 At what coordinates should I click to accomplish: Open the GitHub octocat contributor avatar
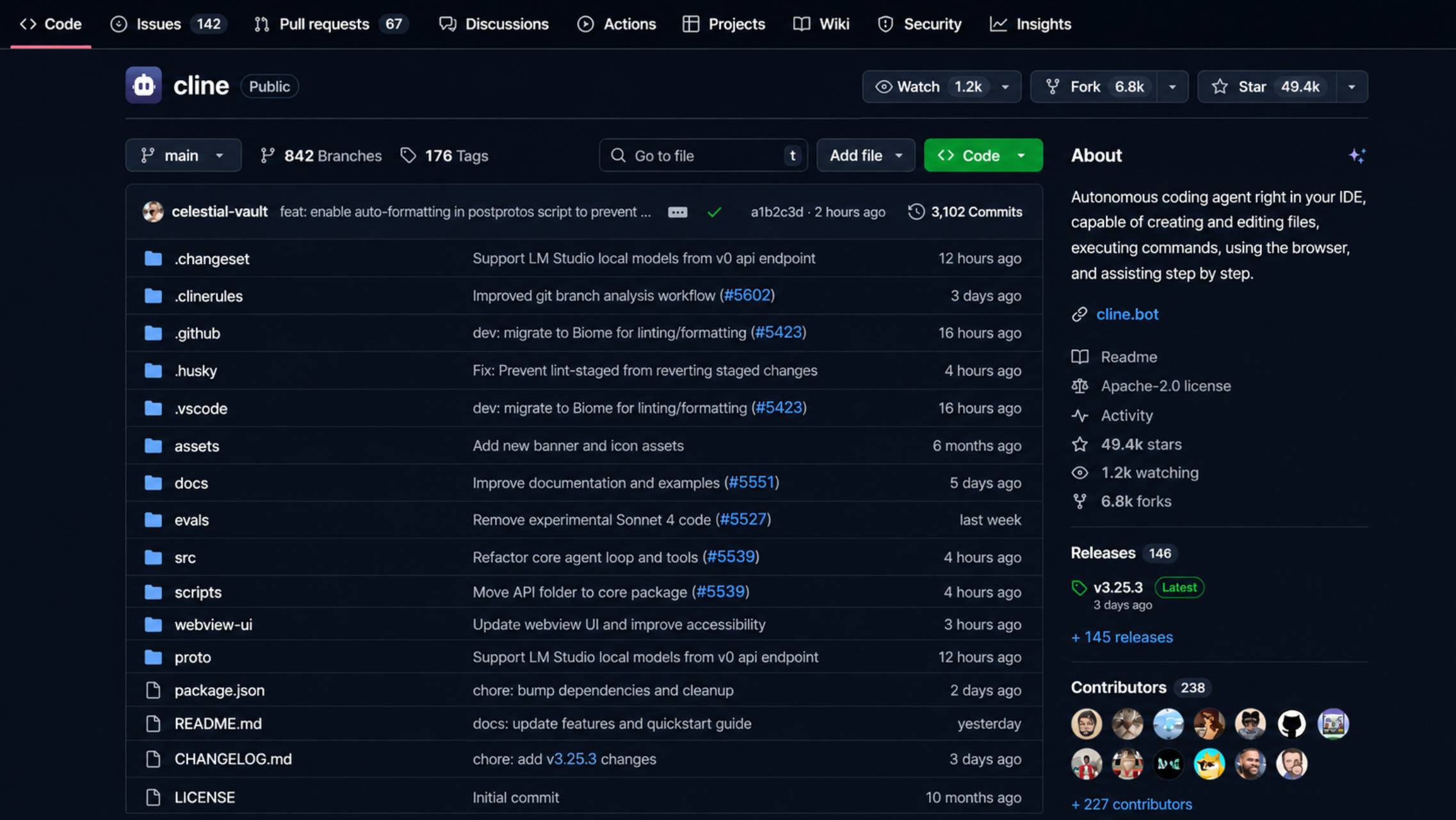click(x=1291, y=724)
